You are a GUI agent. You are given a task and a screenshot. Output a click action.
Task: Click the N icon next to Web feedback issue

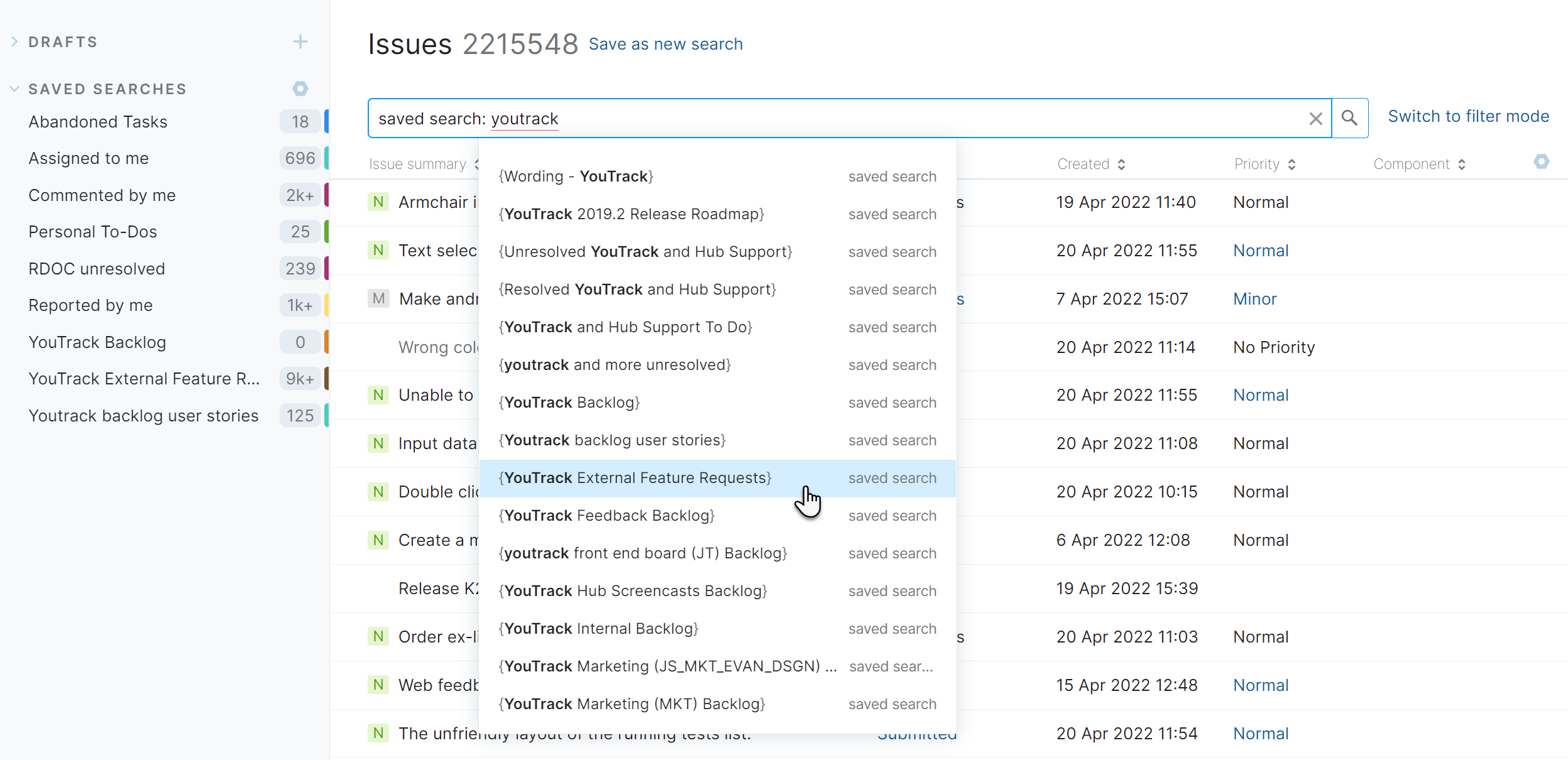pos(378,685)
